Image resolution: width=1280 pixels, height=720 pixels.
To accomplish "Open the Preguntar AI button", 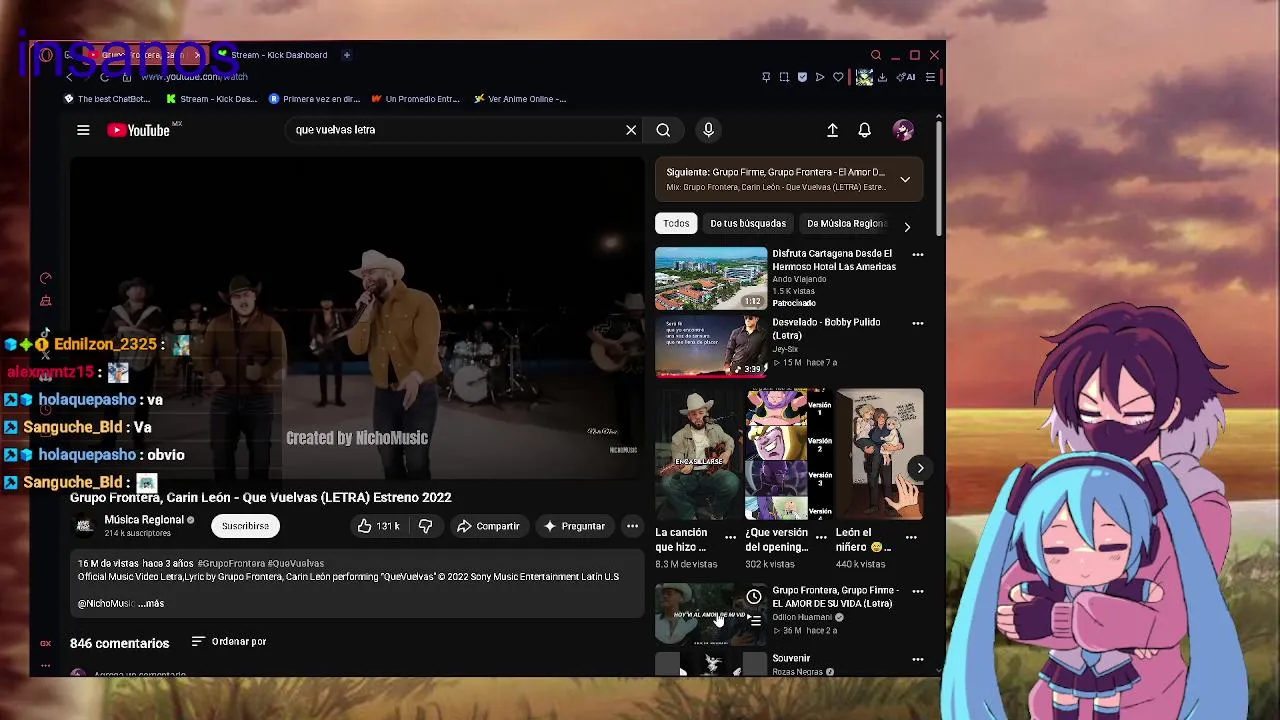I will click(574, 526).
